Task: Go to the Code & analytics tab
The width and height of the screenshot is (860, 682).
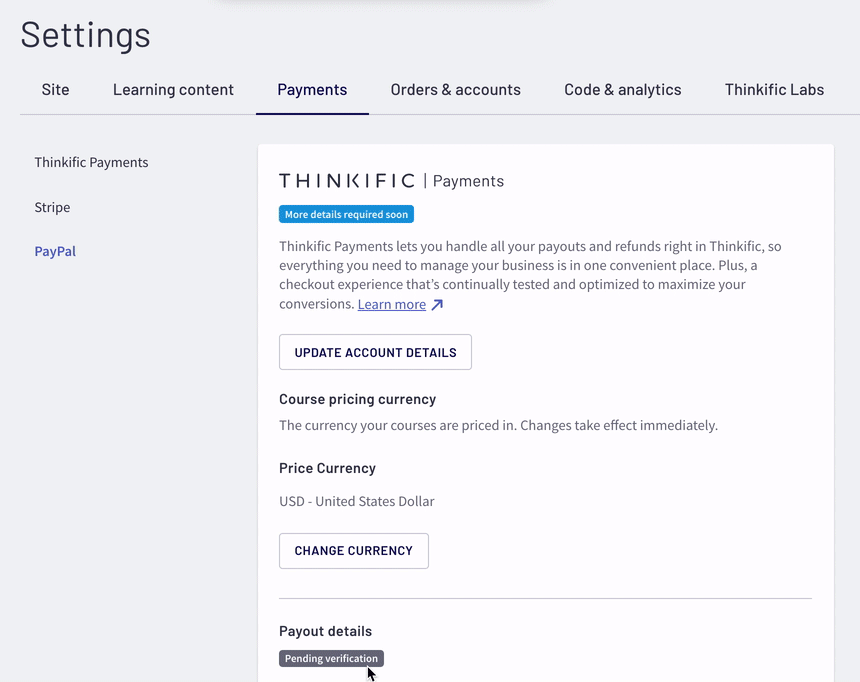Action: [623, 89]
